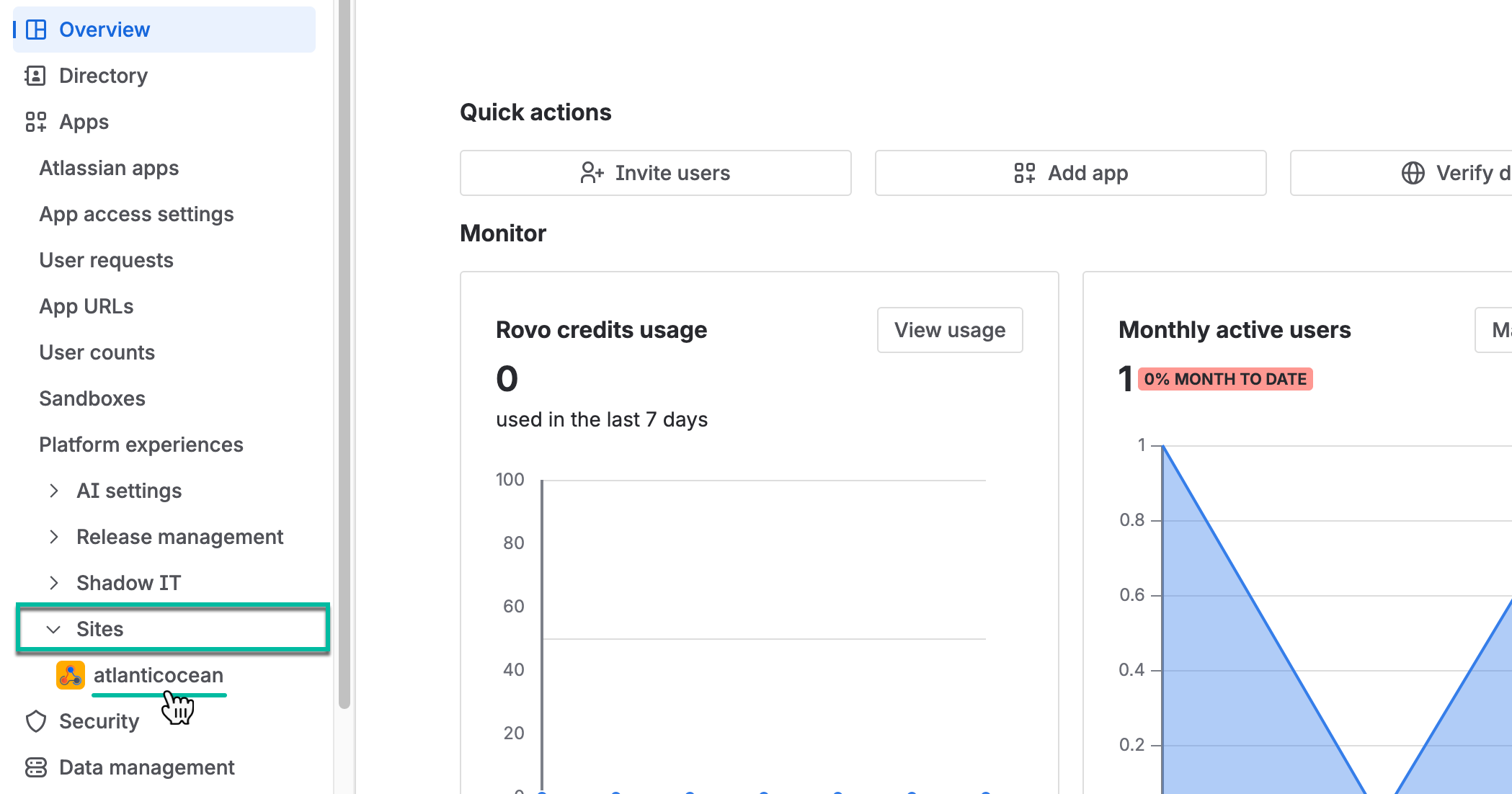Open the Sandboxes page

coord(92,398)
